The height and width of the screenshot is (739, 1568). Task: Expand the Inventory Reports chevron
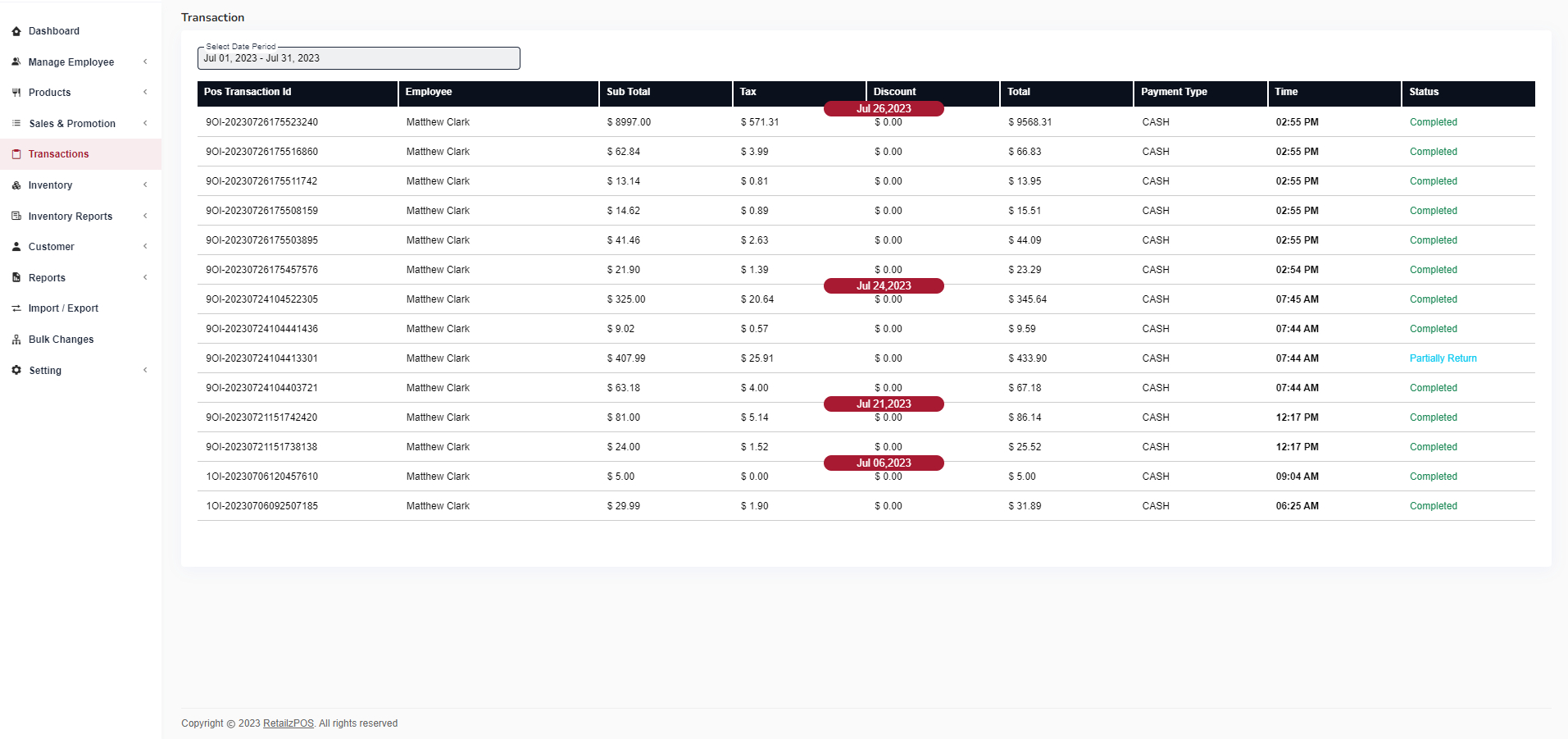tap(145, 216)
